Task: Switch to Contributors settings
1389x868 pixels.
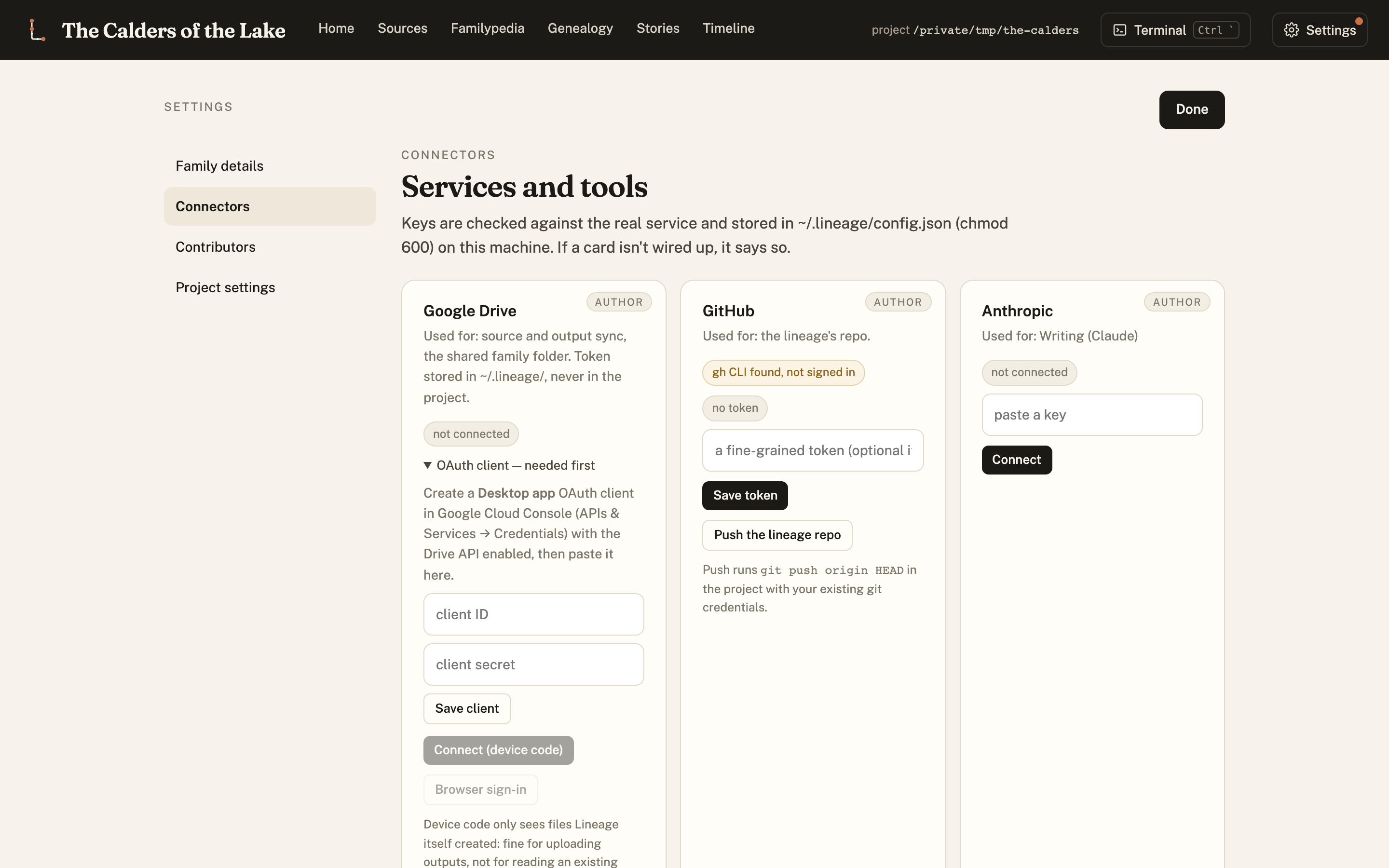Action: pyautogui.click(x=270, y=247)
